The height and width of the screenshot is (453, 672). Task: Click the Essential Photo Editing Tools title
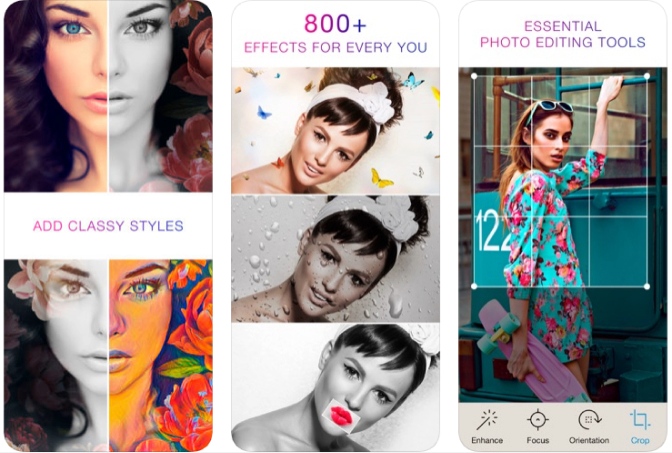click(x=562, y=34)
